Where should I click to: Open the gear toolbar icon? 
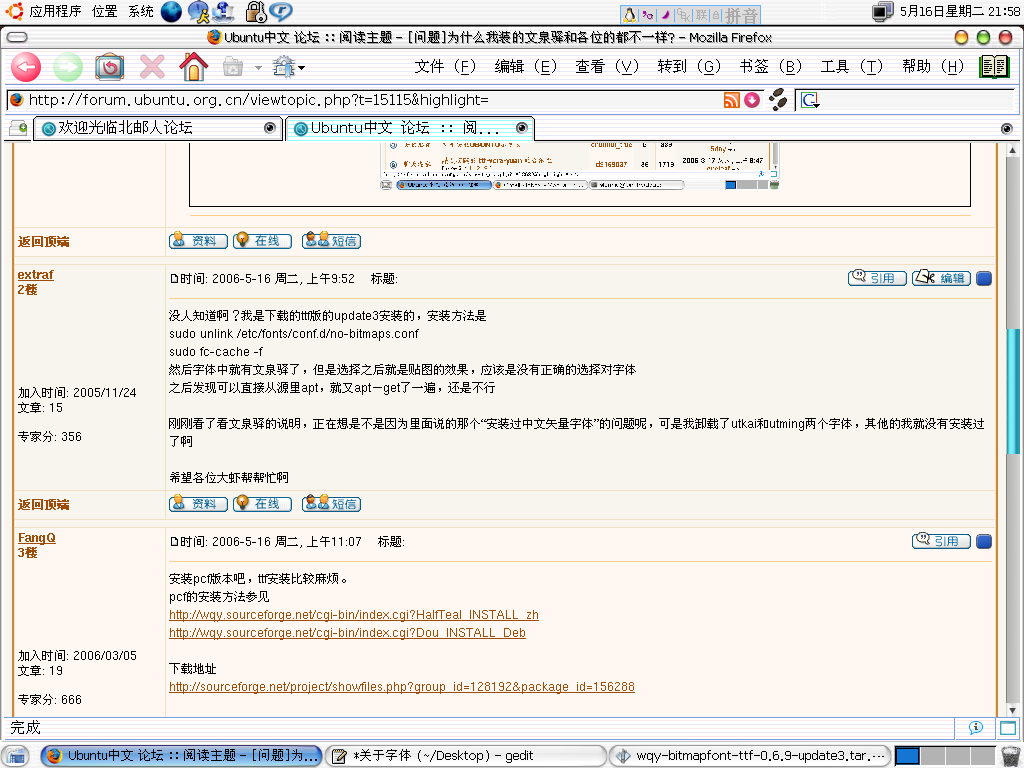[284, 66]
